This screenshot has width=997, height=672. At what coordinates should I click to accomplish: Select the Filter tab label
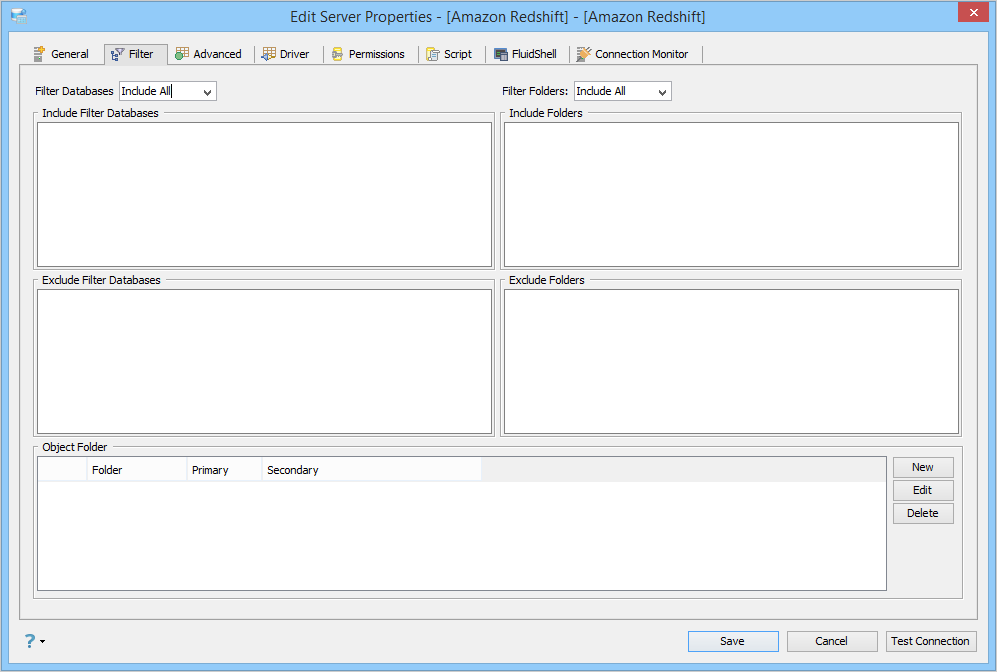coord(141,54)
